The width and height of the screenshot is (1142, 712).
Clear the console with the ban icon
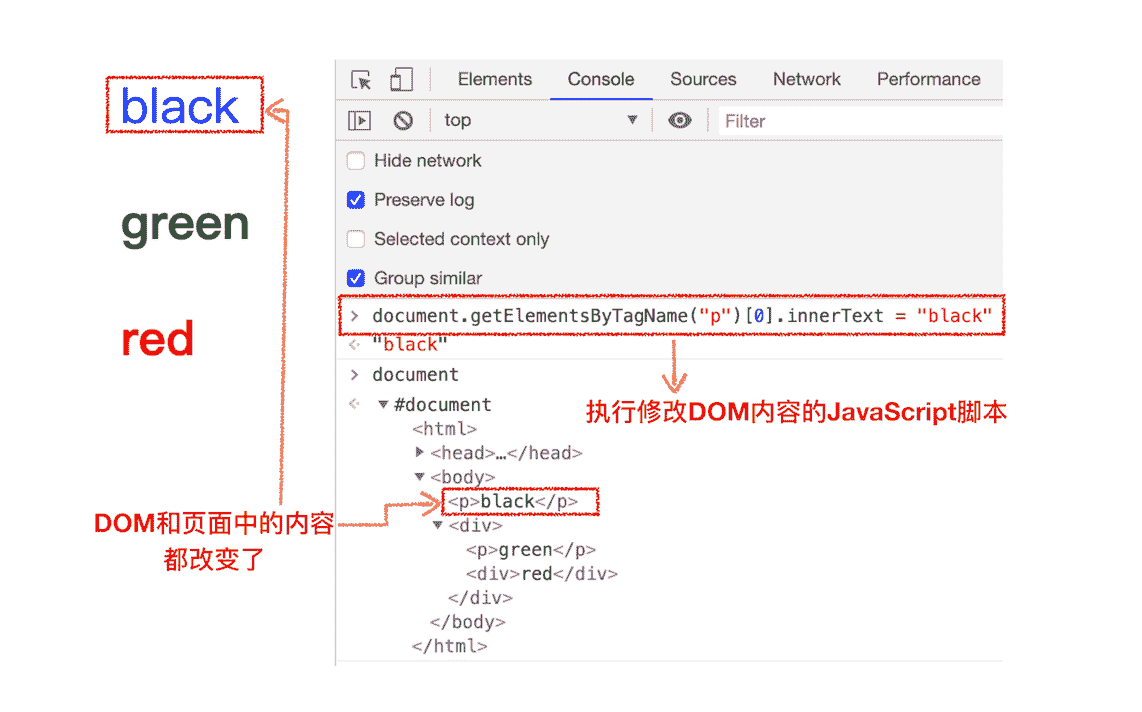click(x=403, y=120)
